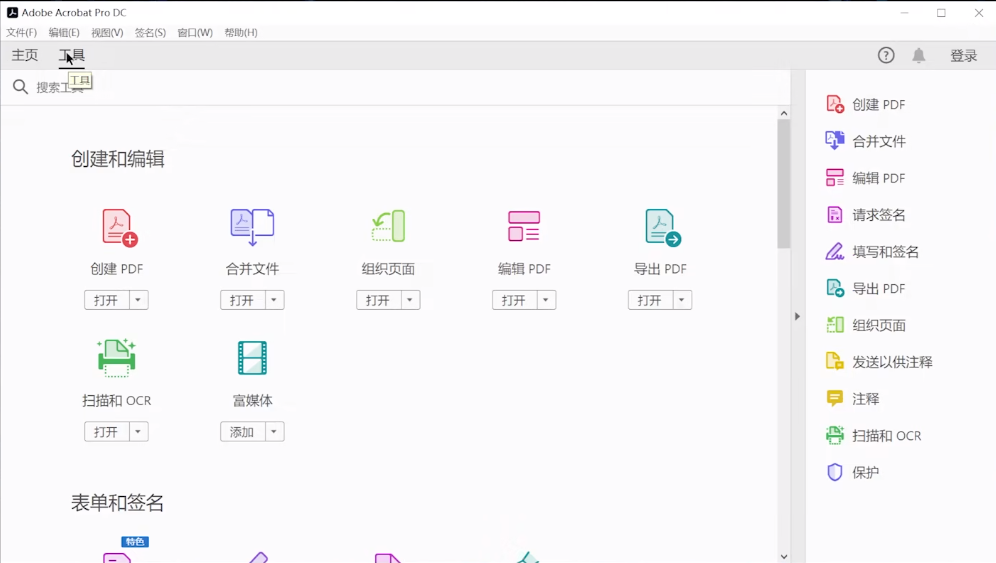Open the 帮助(H) menu
The width and height of the screenshot is (996, 563).
[x=241, y=32]
